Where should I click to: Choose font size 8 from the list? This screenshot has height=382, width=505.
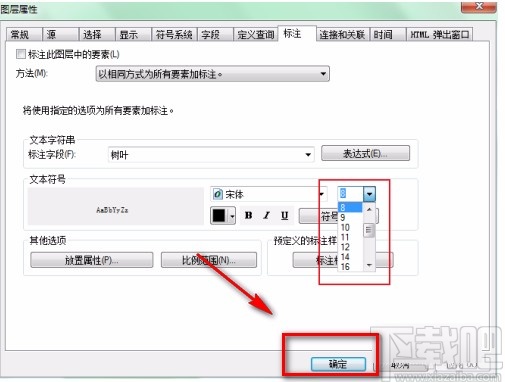(x=350, y=207)
